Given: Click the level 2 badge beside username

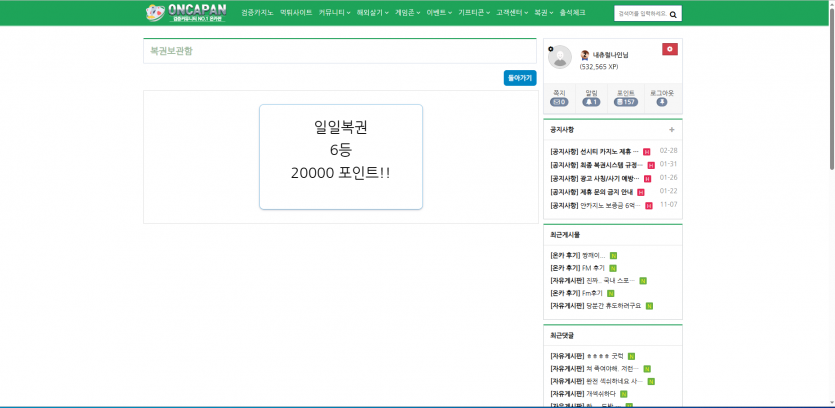Looking at the screenshot, I should [585, 54].
